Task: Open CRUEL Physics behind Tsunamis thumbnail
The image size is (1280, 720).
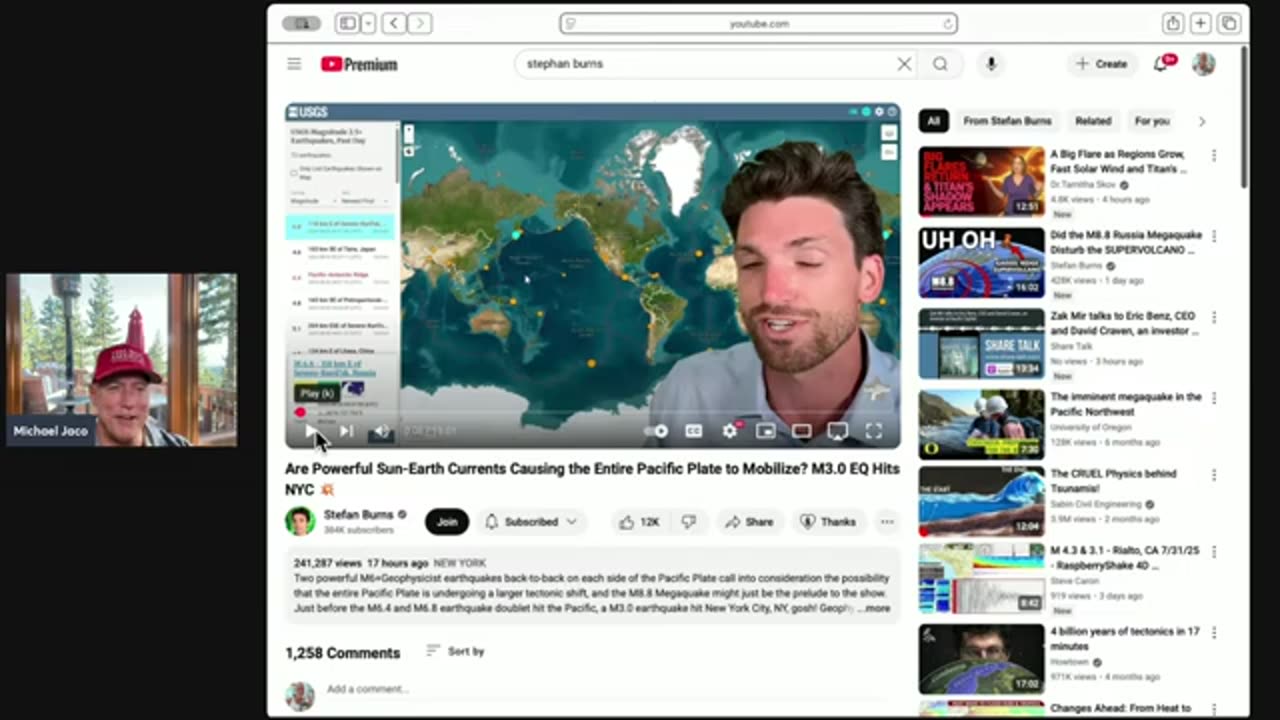Action: (981, 503)
